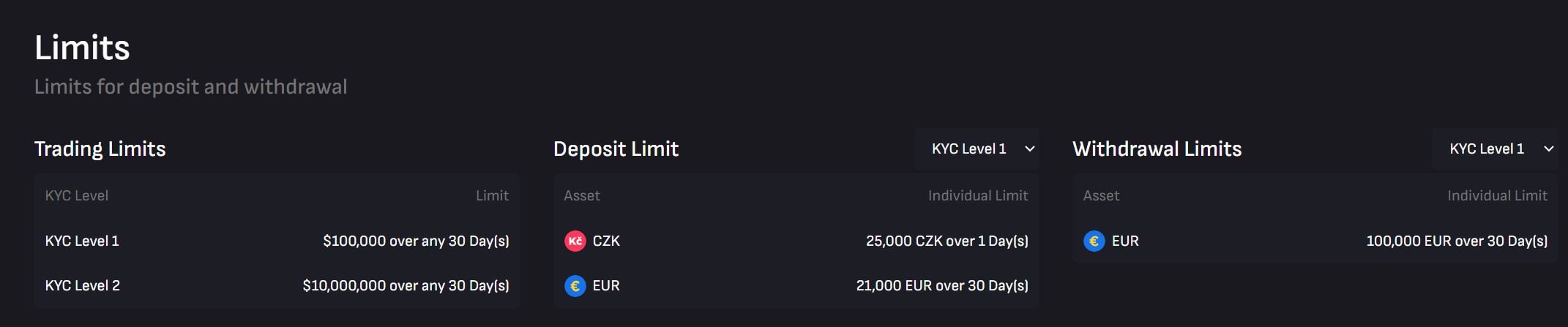
Task: Click the Individual Limit header under Deposit Limit
Action: [978, 195]
